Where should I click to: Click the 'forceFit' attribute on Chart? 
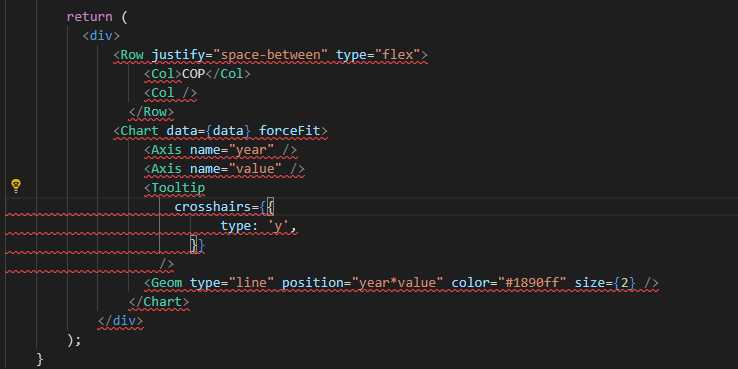[289, 131]
